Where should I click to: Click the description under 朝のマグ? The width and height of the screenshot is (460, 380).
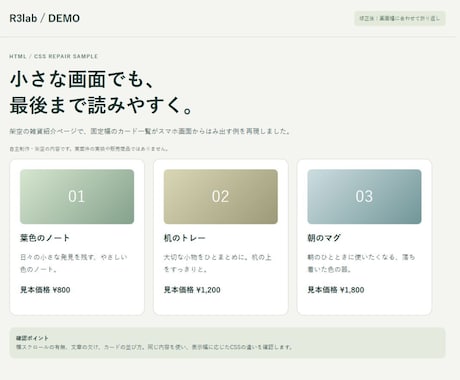pyautogui.click(x=361, y=263)
